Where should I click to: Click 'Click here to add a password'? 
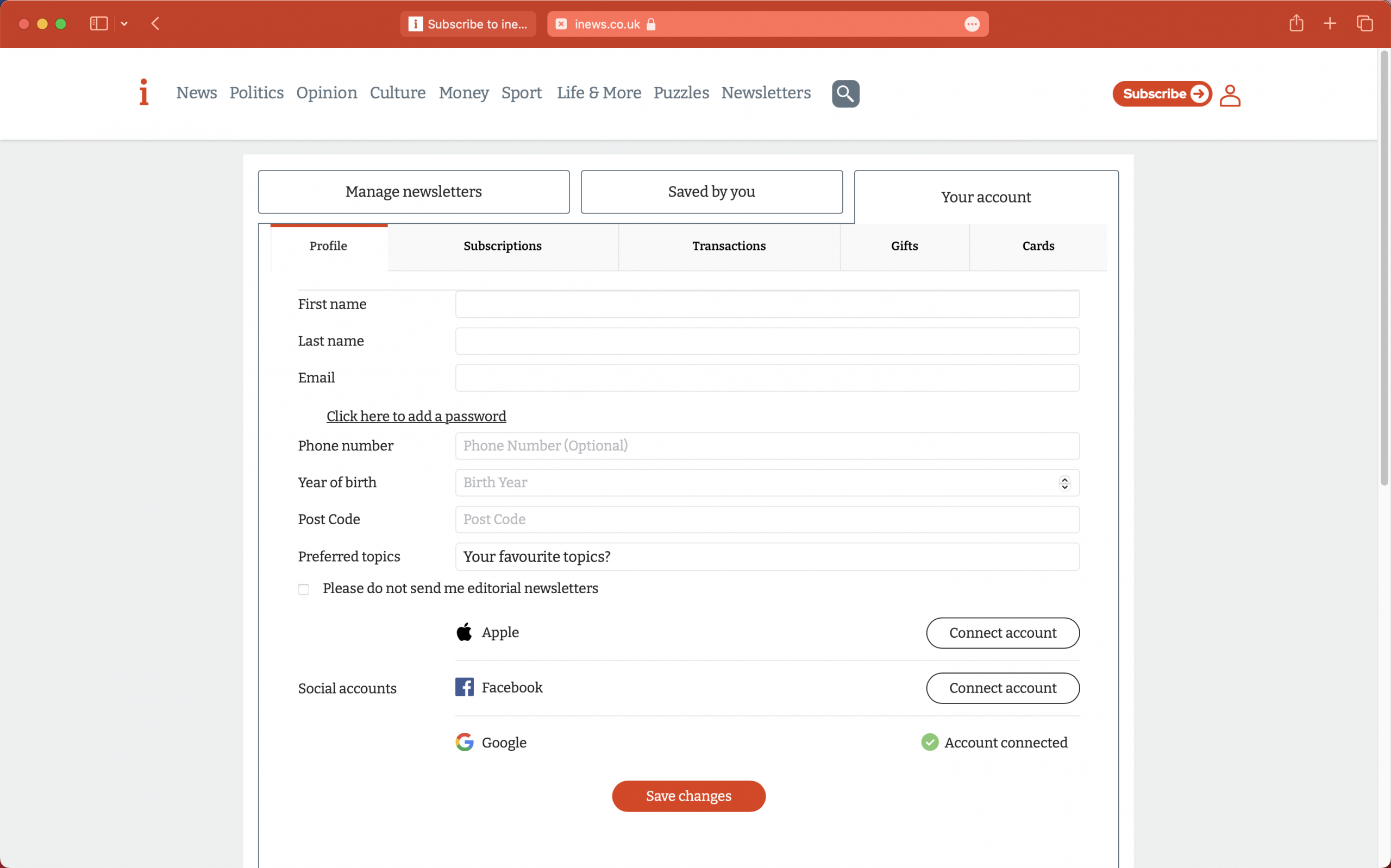(416, 416)
